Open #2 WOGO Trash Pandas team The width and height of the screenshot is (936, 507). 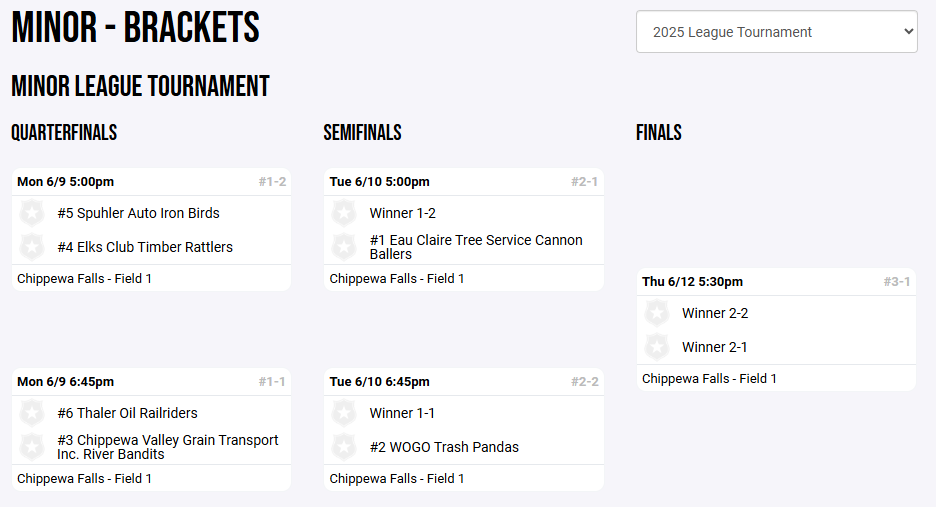tap(444, 447)
